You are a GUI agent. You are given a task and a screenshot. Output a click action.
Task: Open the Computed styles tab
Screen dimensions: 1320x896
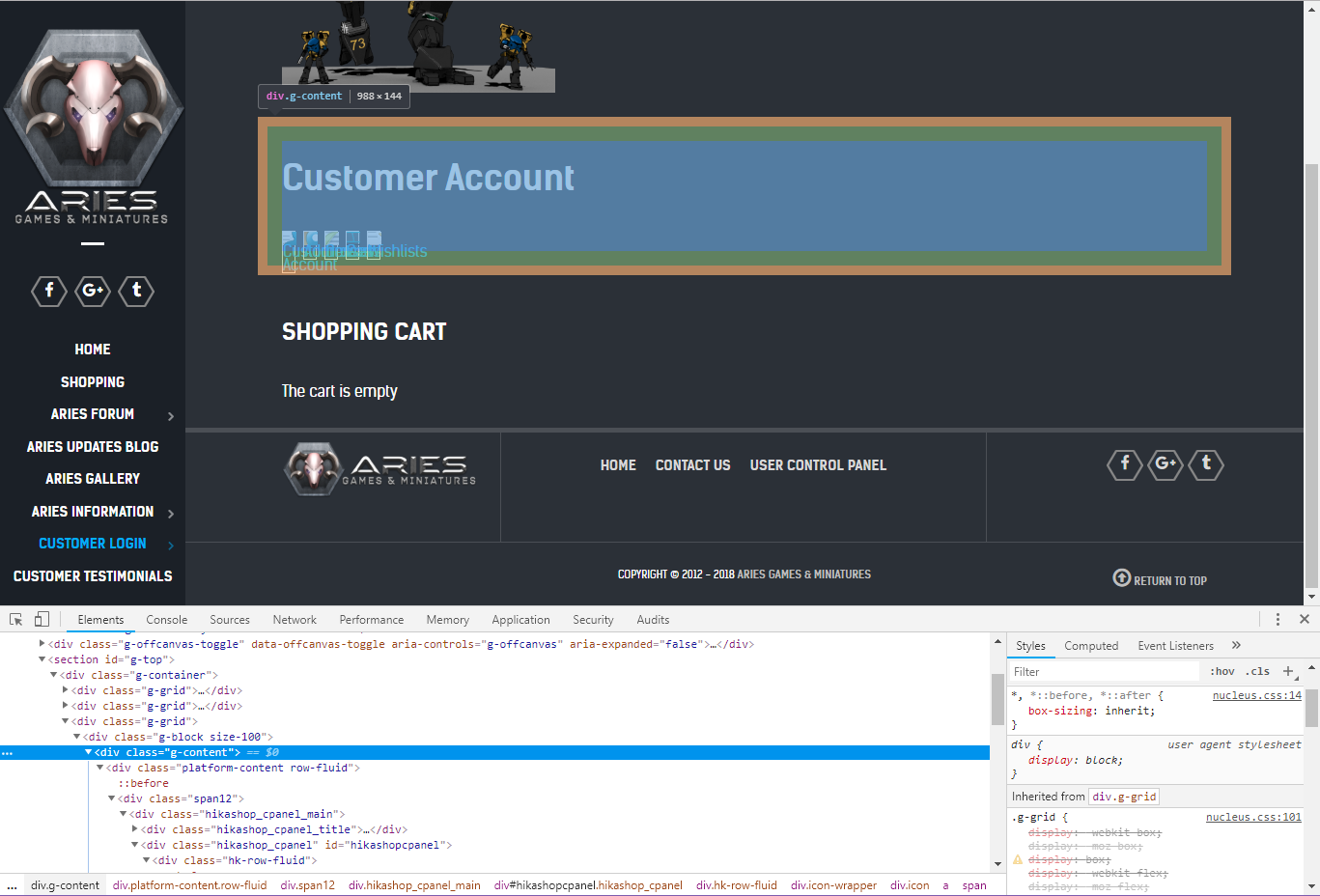point(1090,646)
